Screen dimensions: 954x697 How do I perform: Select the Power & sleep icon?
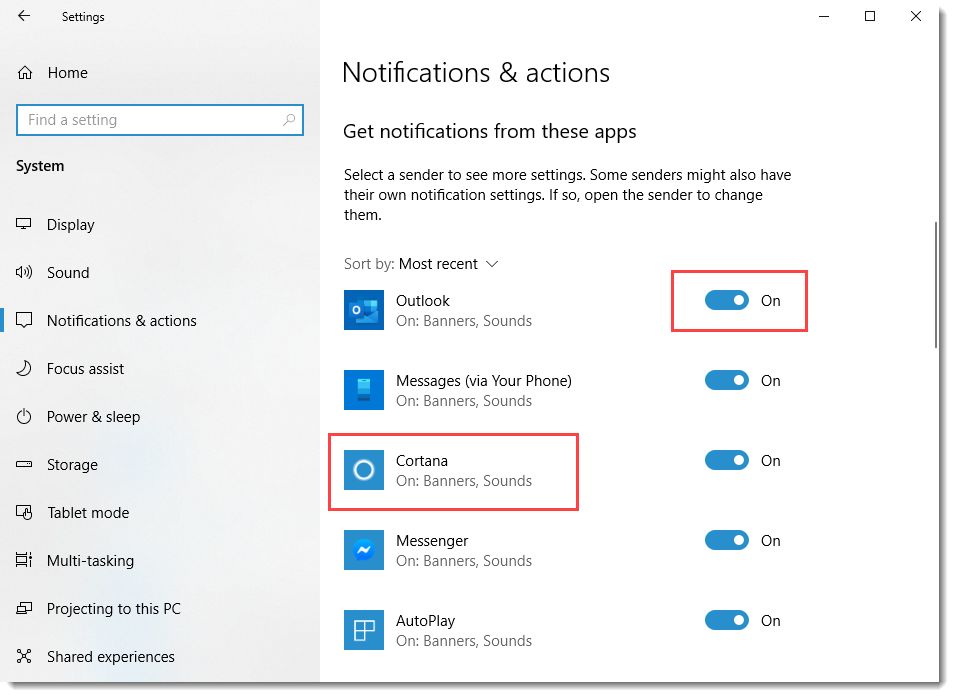coord(23,416)
